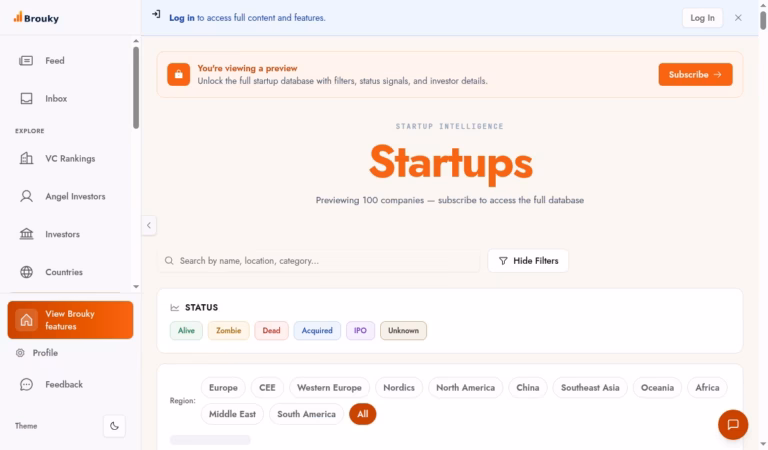The width and height of the screenshot is (768, 450).
Task: Click sidebar scroll down arrow
Action: point(136,286)
